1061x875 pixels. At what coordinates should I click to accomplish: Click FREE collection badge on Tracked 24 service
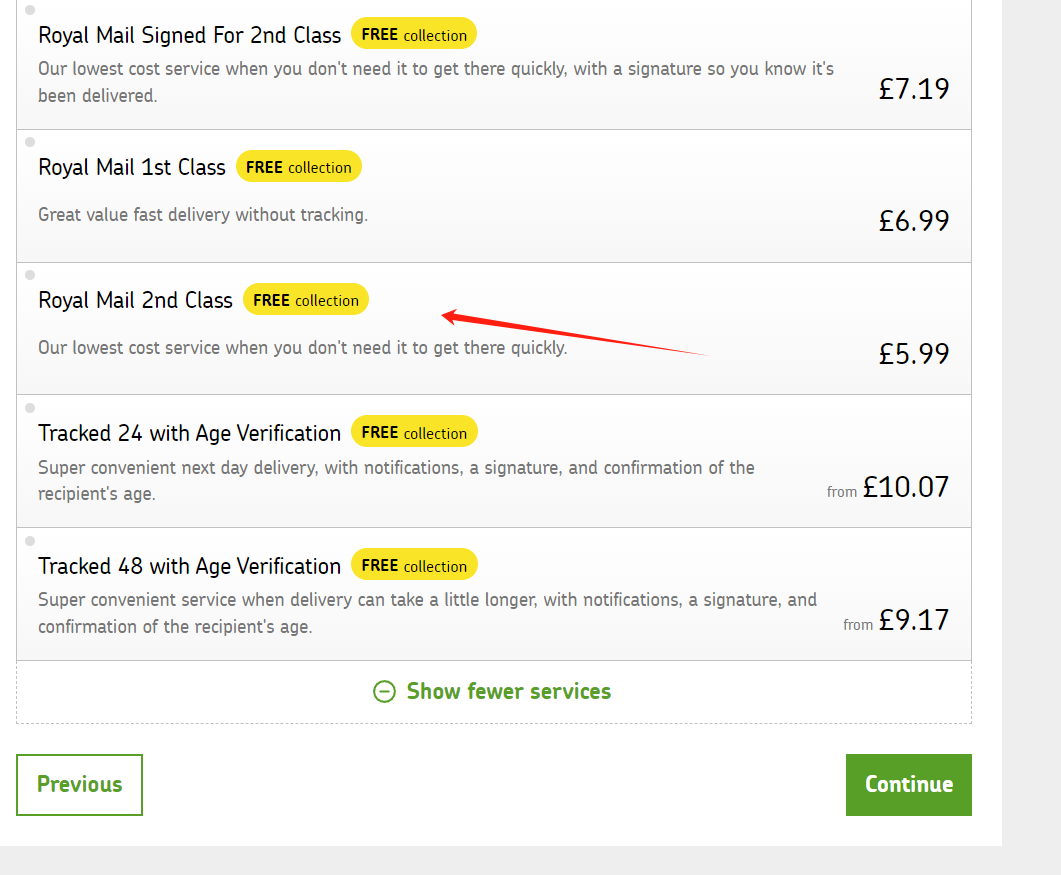coord(414,432)
